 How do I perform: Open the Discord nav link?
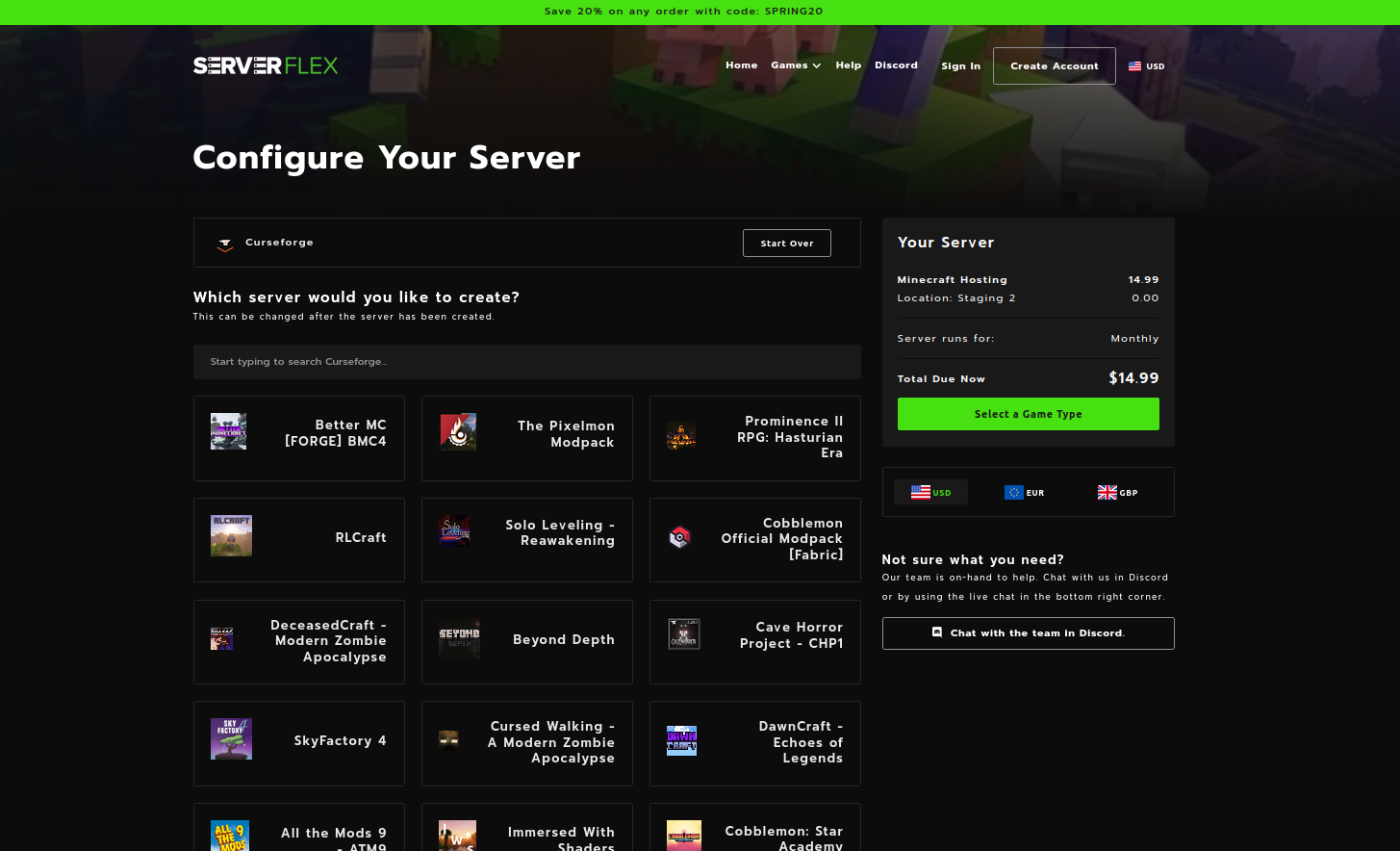click(x=896, y=65)
